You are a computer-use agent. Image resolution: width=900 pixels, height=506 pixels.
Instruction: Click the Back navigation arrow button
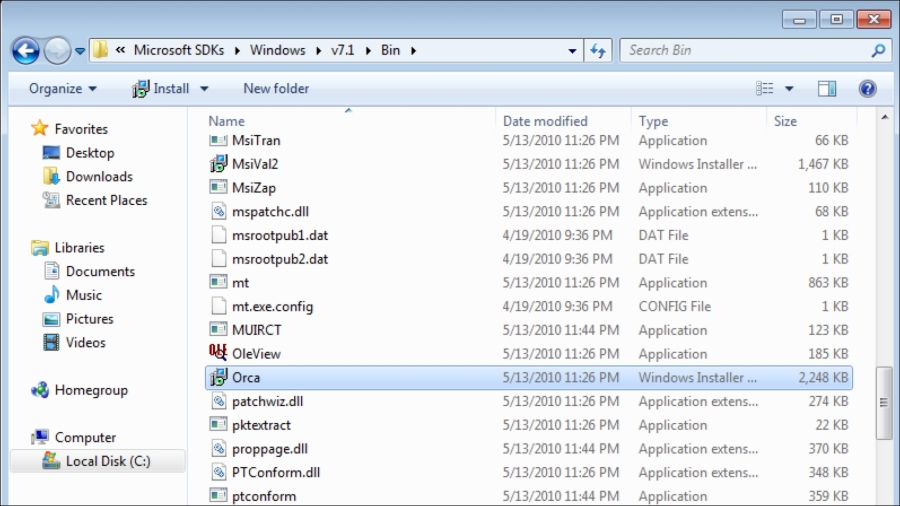tap(26, 50)
